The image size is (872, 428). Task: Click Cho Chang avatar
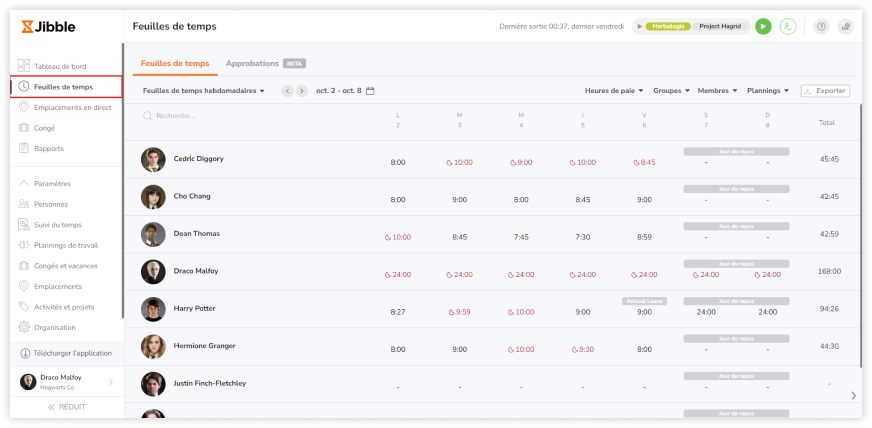click(153, 197)
